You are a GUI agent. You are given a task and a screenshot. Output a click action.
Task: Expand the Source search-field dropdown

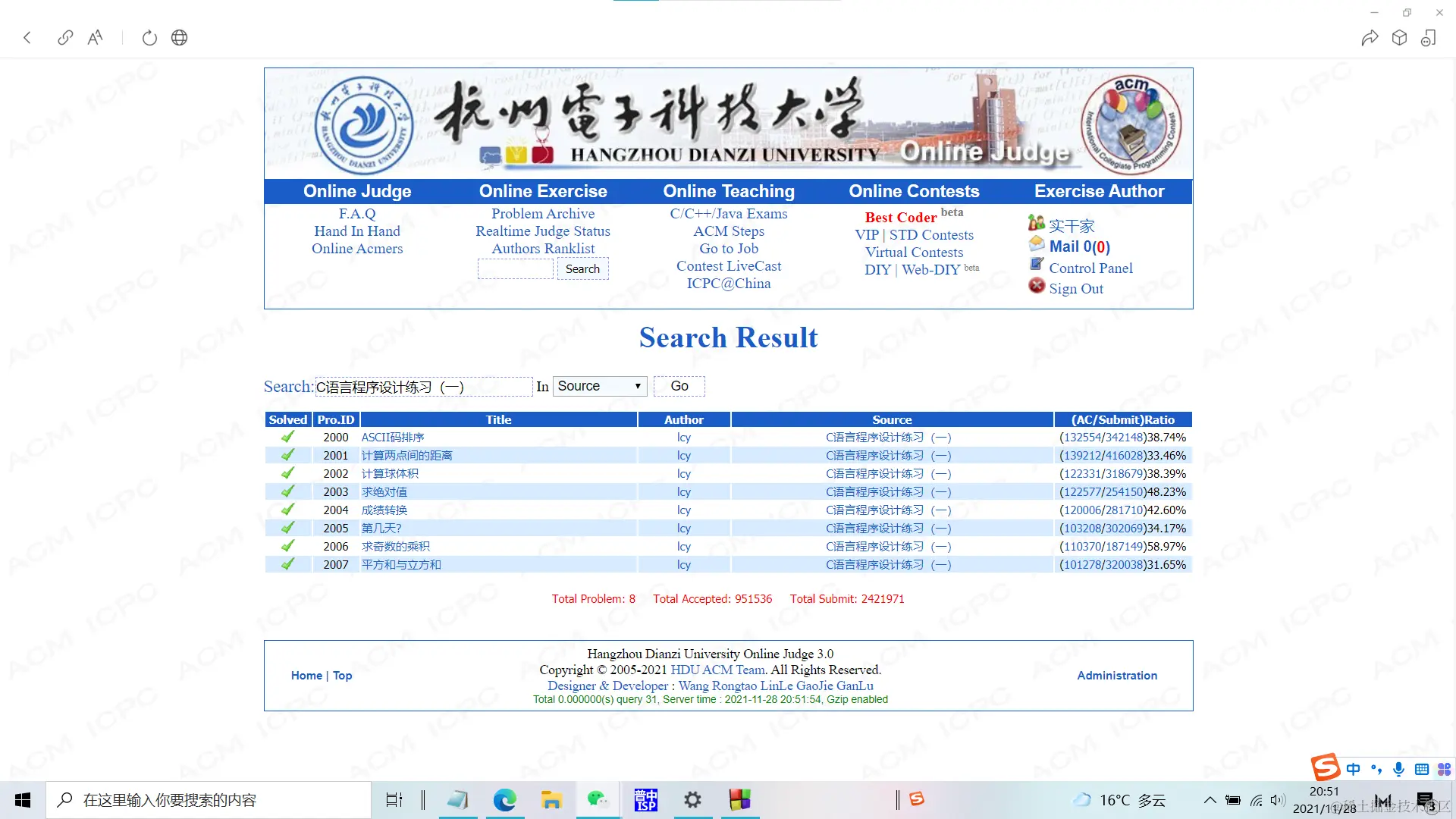[x=600, y=386]
